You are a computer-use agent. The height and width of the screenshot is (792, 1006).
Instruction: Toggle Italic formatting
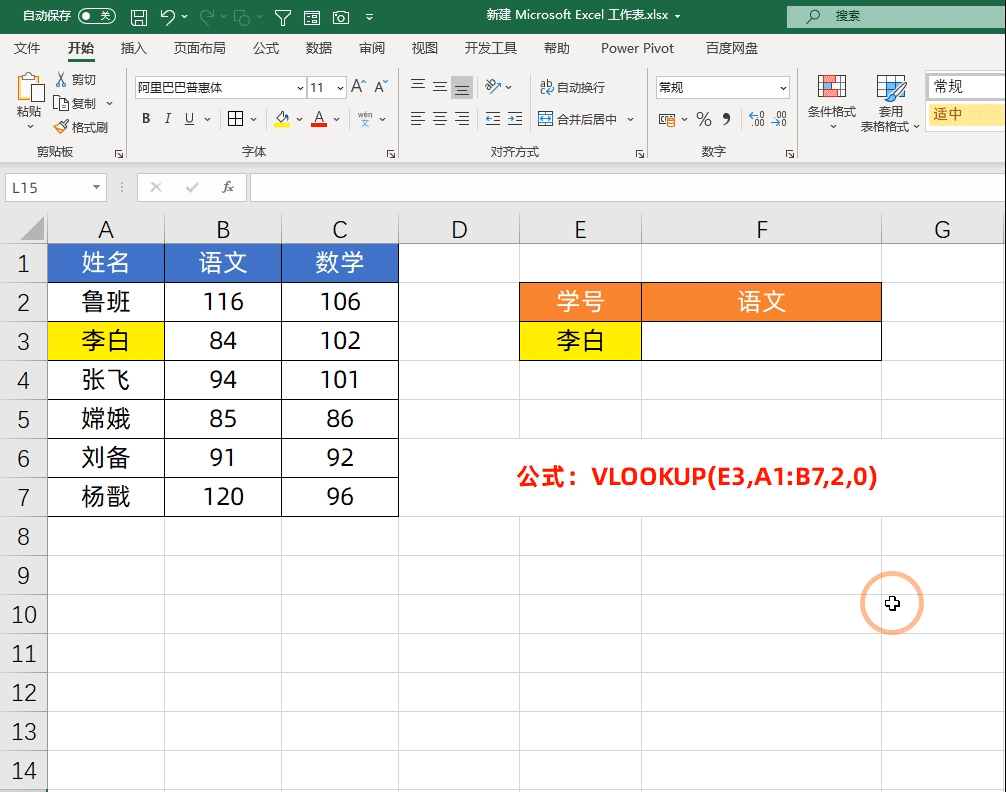168,119
